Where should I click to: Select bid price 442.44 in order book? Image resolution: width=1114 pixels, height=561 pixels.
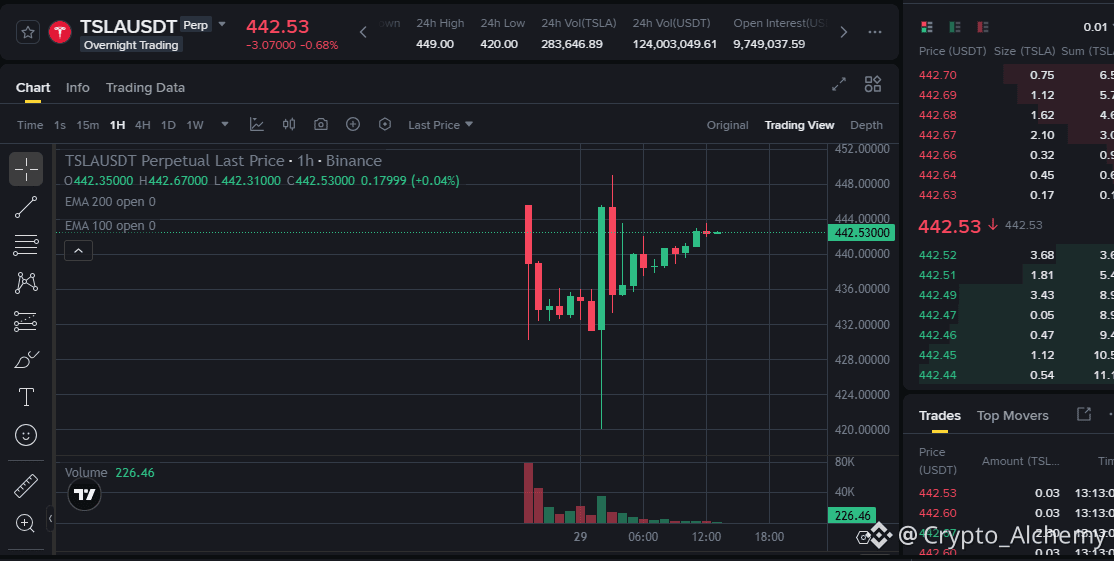938,375
